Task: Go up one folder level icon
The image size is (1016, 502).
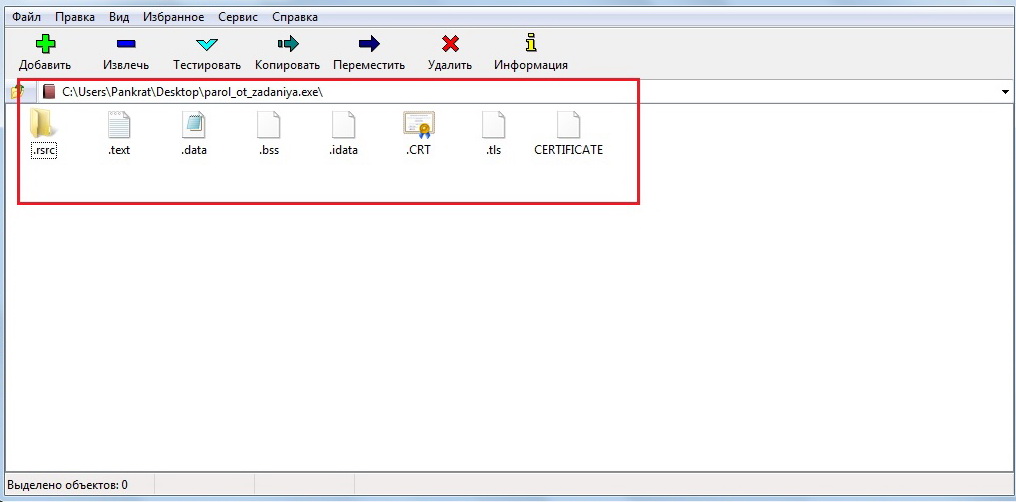Action: tap(17, 92)
